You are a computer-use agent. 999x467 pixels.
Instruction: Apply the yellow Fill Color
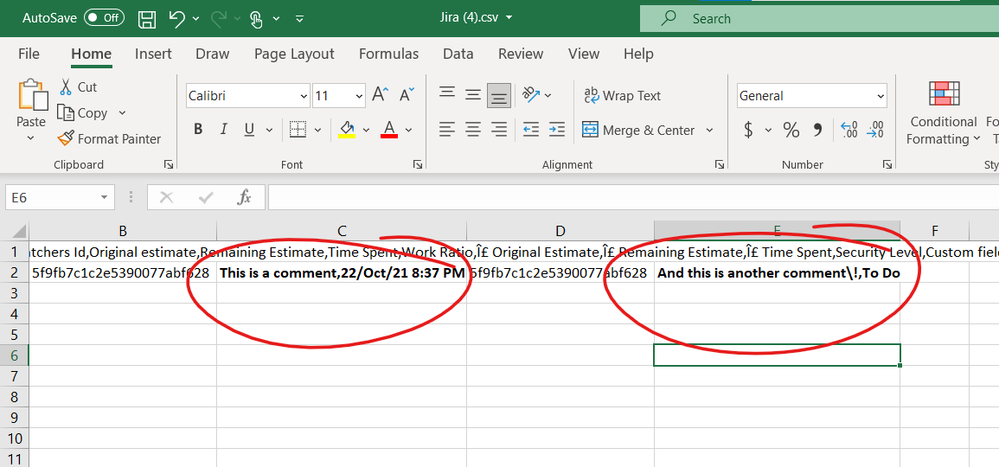pos(347,130)
